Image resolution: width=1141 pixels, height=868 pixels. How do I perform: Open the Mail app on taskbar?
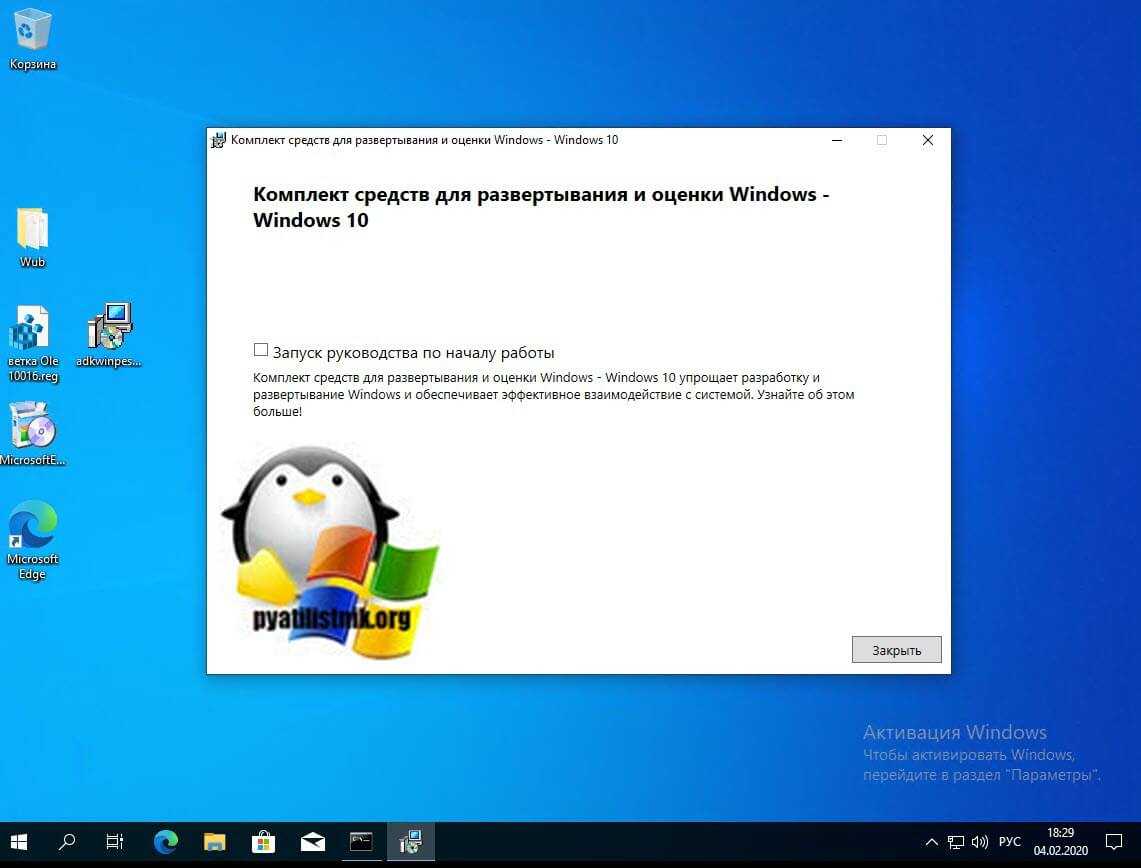(x=312, y=842)
